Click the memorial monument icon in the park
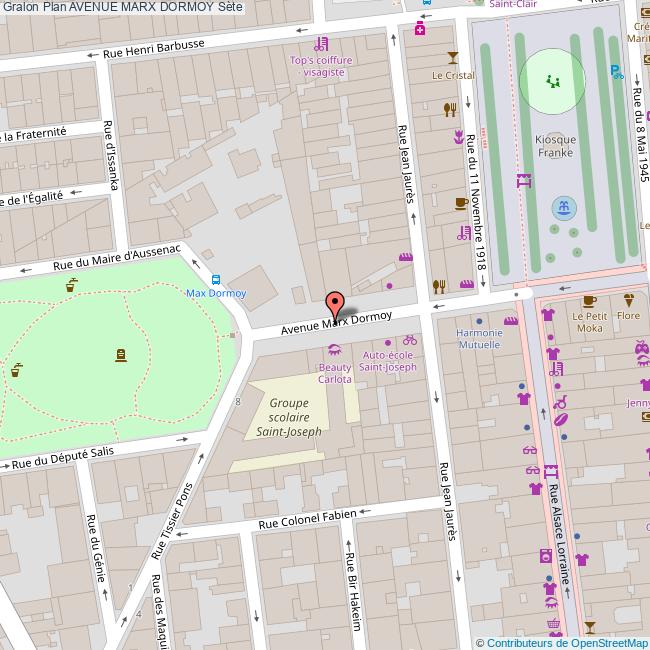The image size is (650, 650). 121,354
